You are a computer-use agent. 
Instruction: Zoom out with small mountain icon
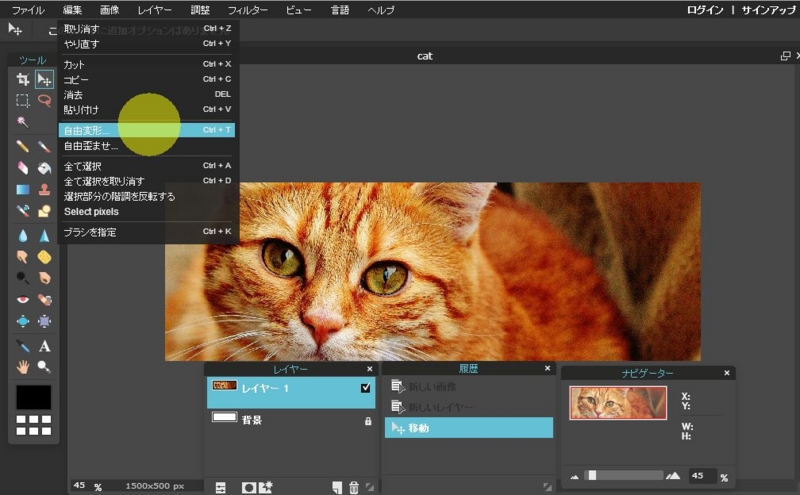coord(574,477)
